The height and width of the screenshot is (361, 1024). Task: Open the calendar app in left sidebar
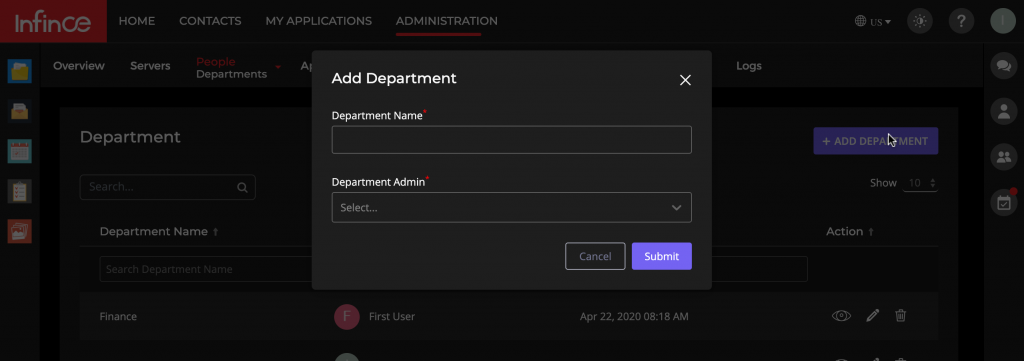(x=20, y=151)
